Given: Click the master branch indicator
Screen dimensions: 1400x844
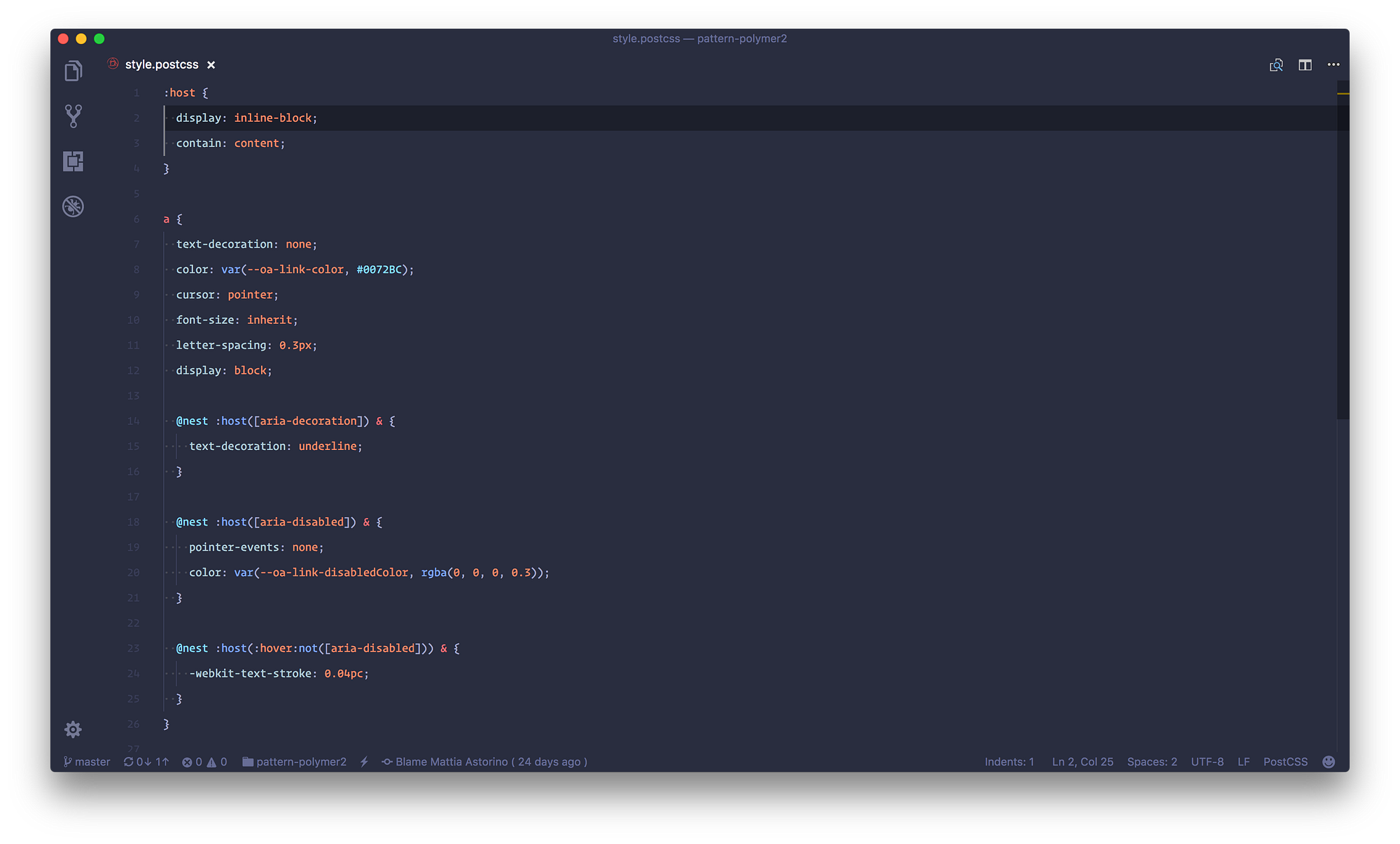Looking at the screenshot, I should tap(87, 762).
